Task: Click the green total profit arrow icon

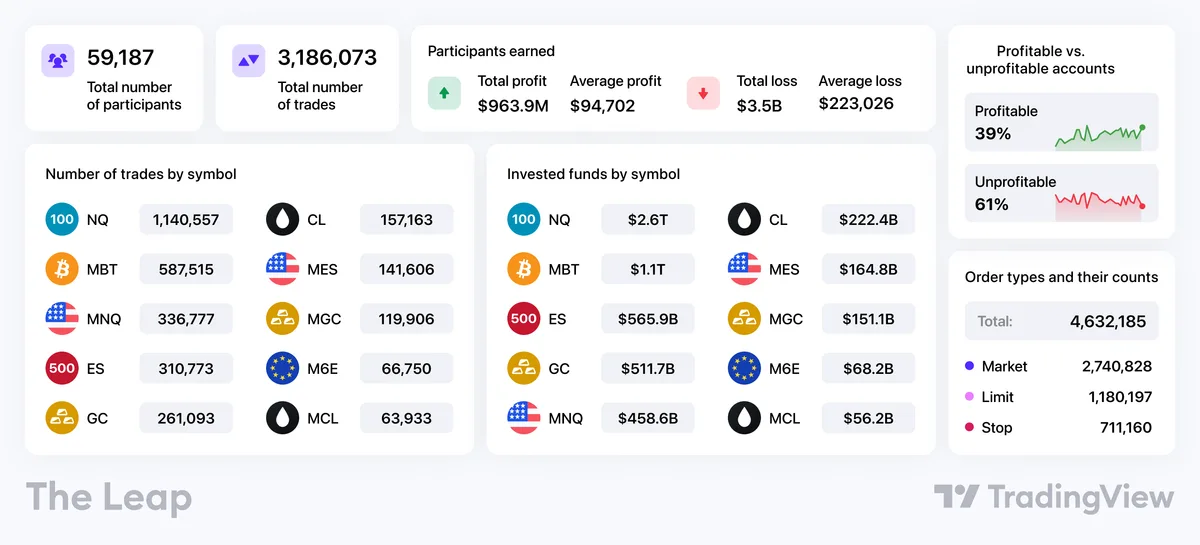Action: click(444, 93)
